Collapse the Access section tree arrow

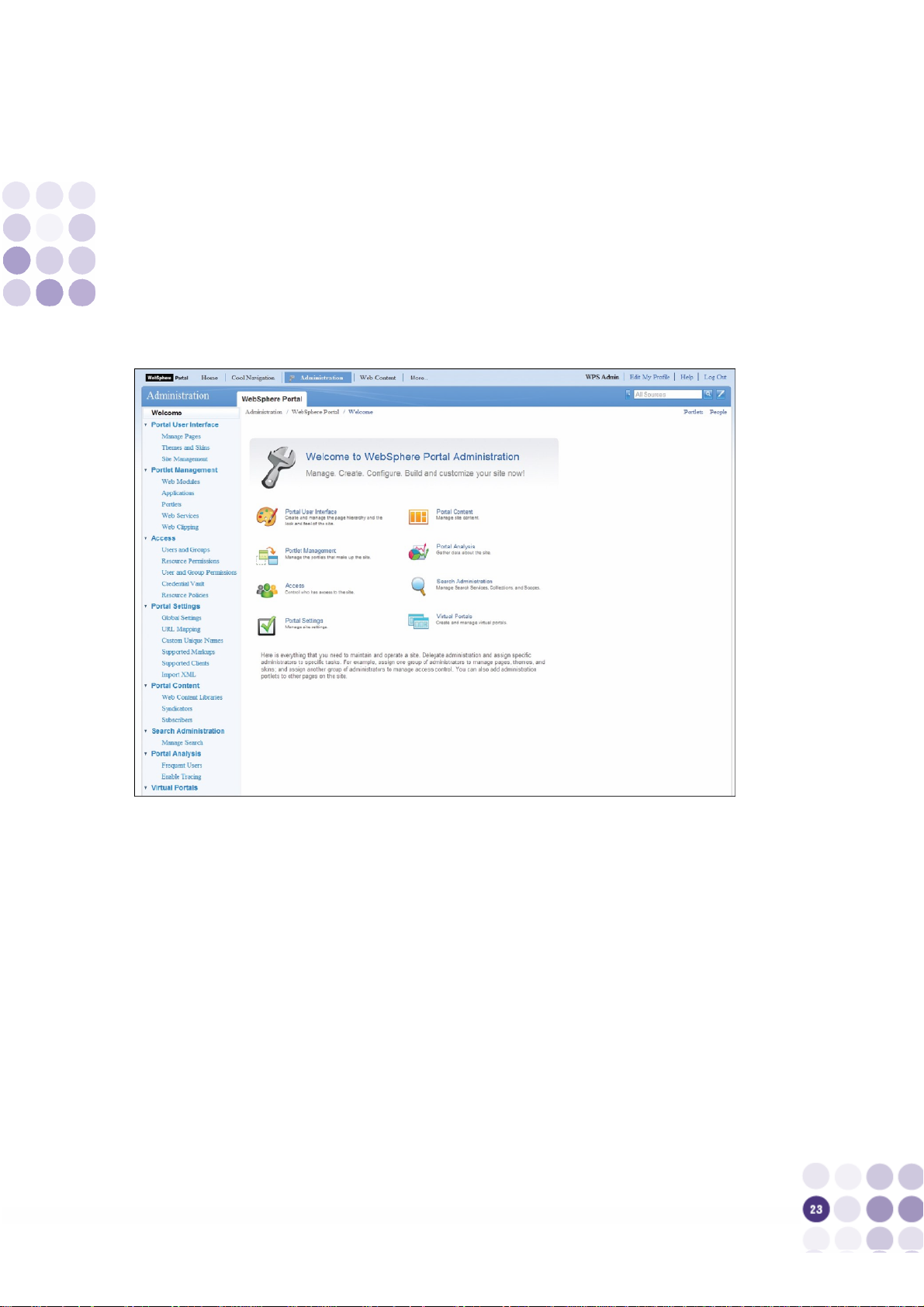tap(146, 538)
